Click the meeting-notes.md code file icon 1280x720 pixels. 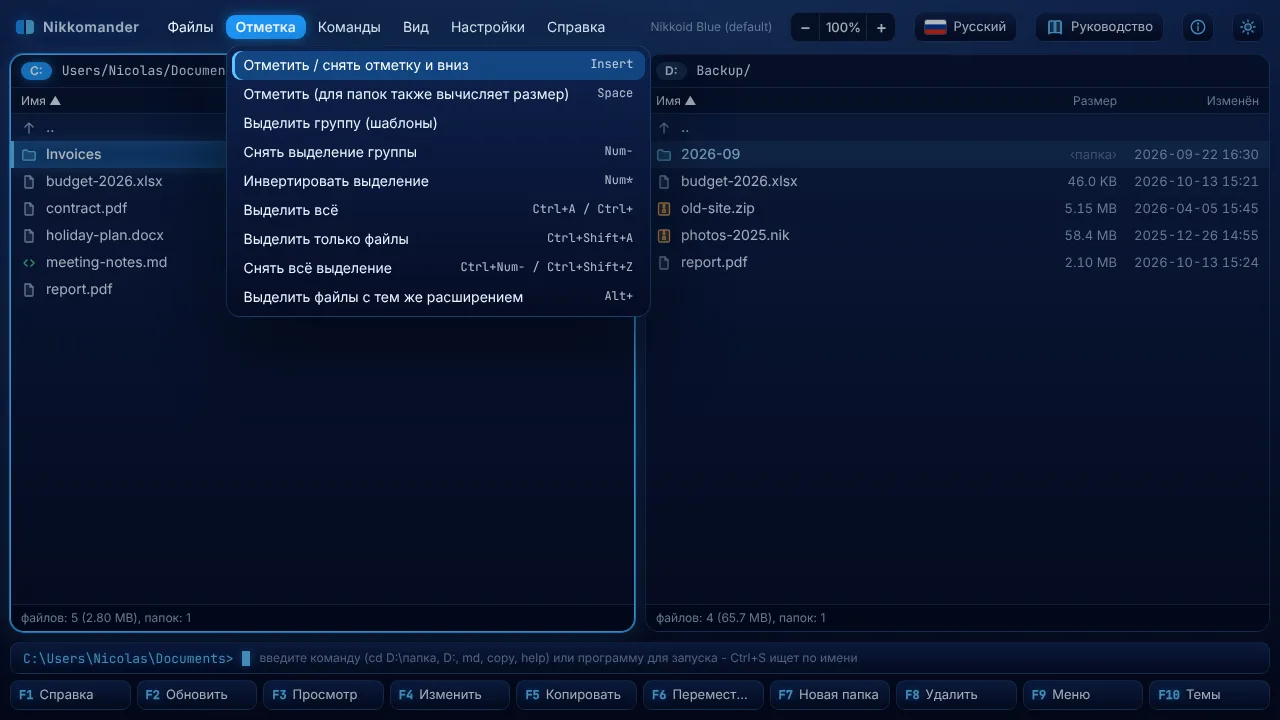coord(29,262)
